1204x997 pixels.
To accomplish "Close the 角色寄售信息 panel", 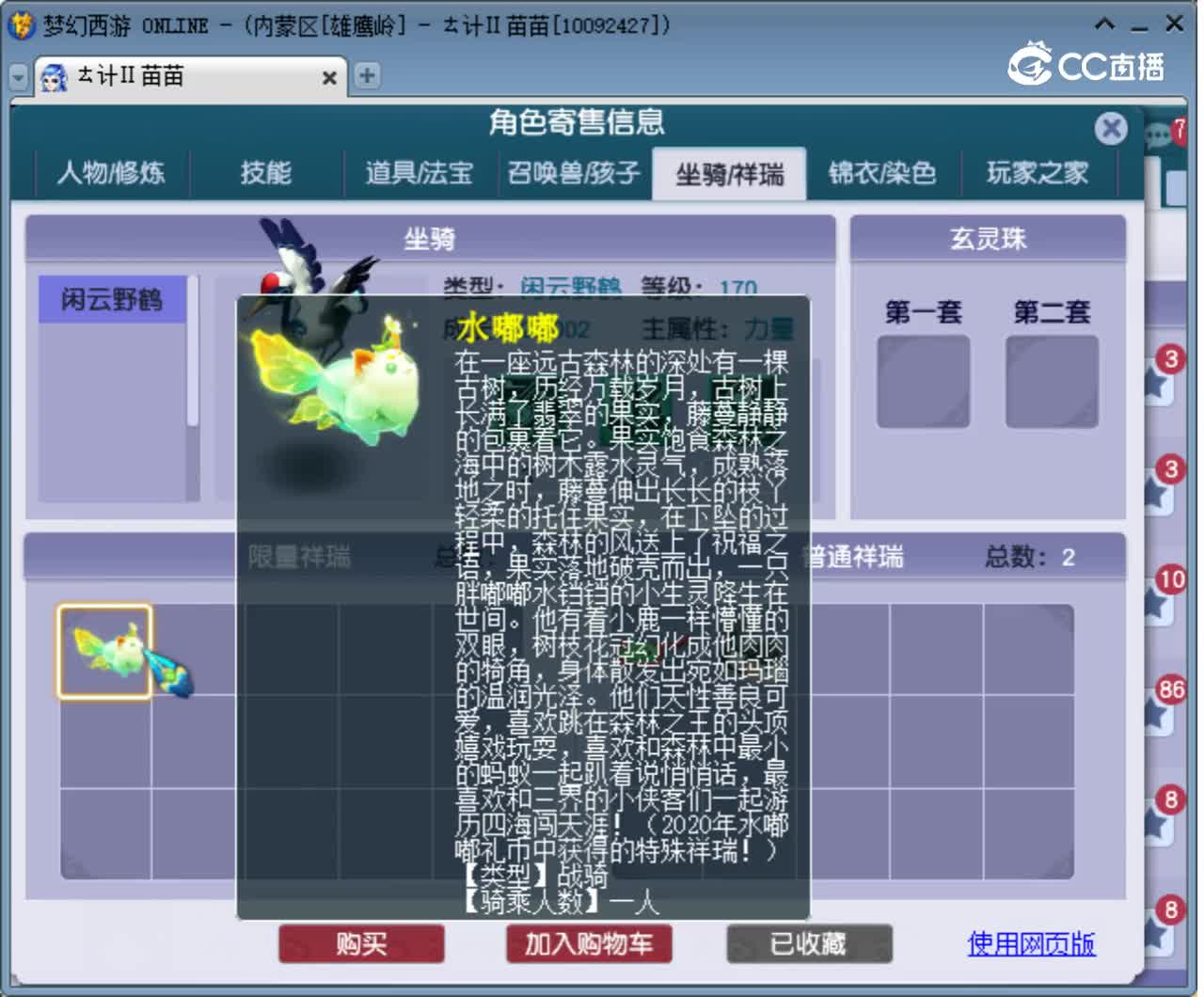I will coord(1111,128).
